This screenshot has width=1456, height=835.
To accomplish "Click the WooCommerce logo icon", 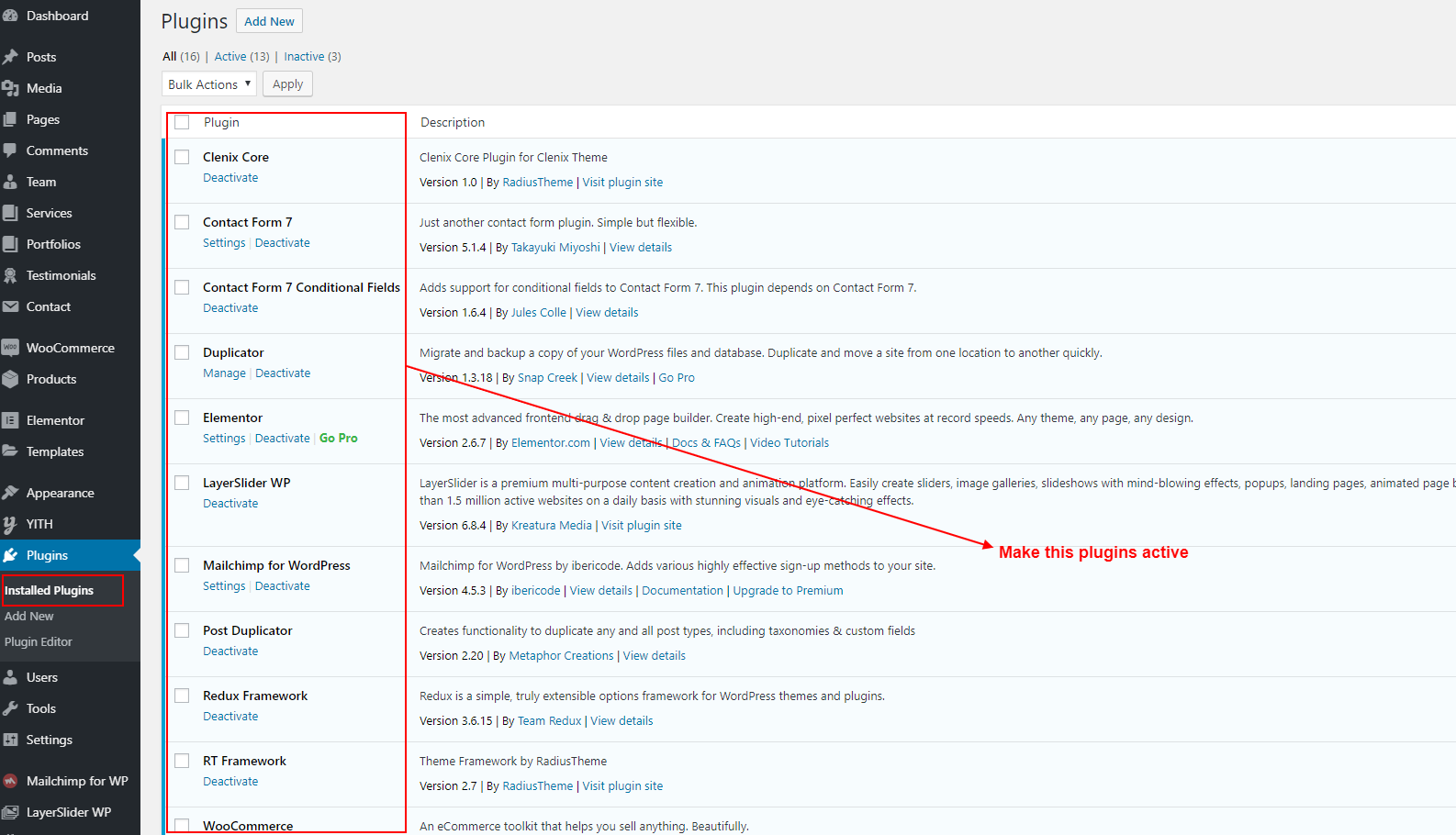I will click(x=10, y=348).
